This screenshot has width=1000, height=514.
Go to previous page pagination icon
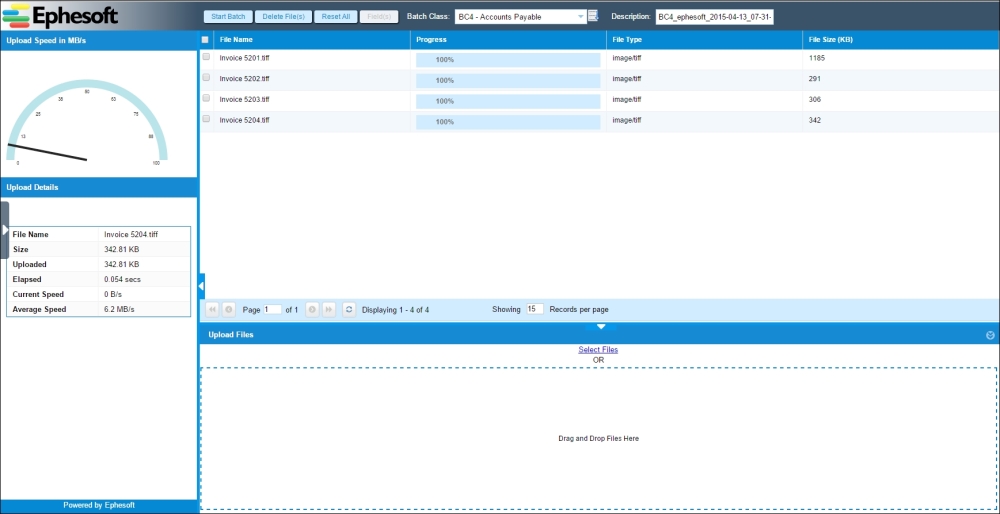tap(228, 309)
